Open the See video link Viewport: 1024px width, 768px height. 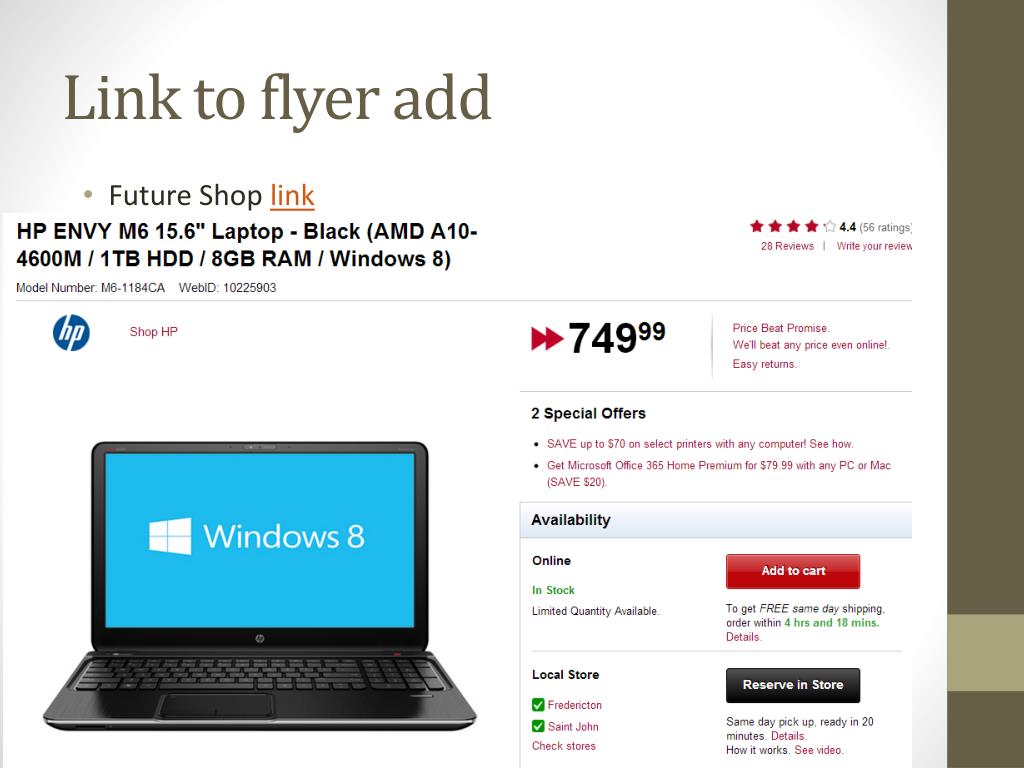coord(818,750)
